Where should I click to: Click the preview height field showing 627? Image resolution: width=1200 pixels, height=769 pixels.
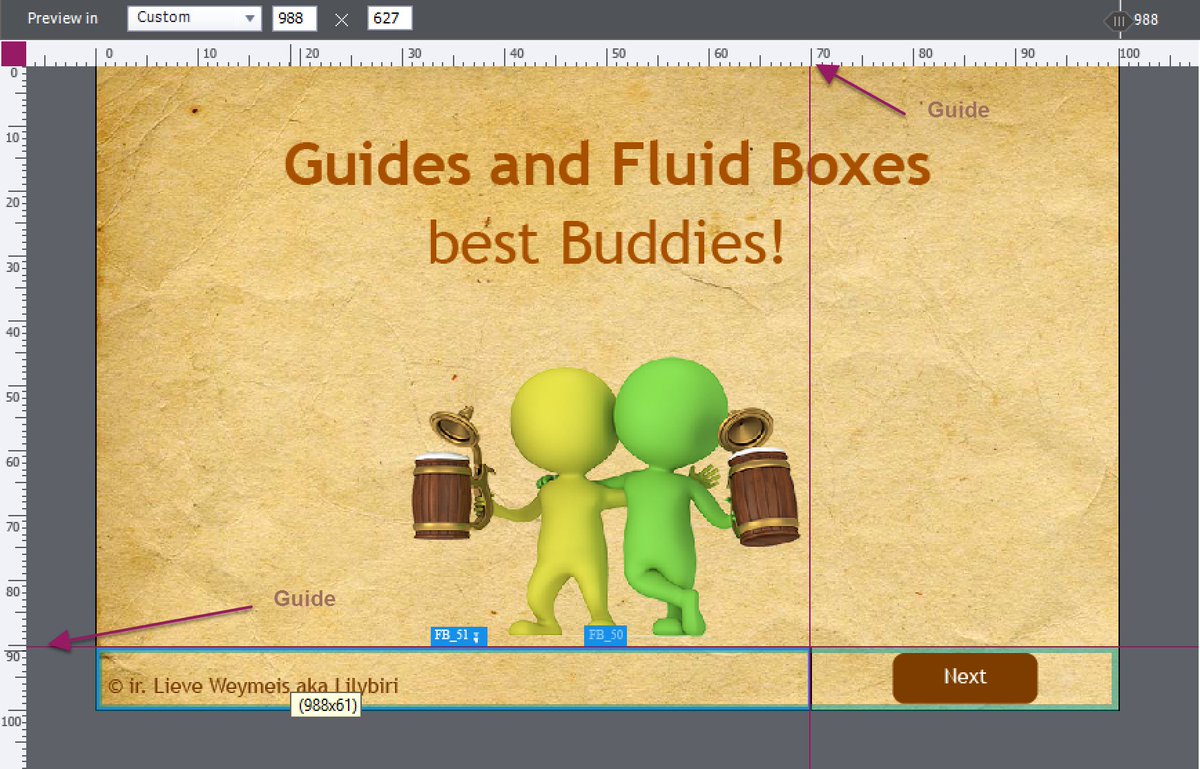pyautogui.click(x=389, y=18)
